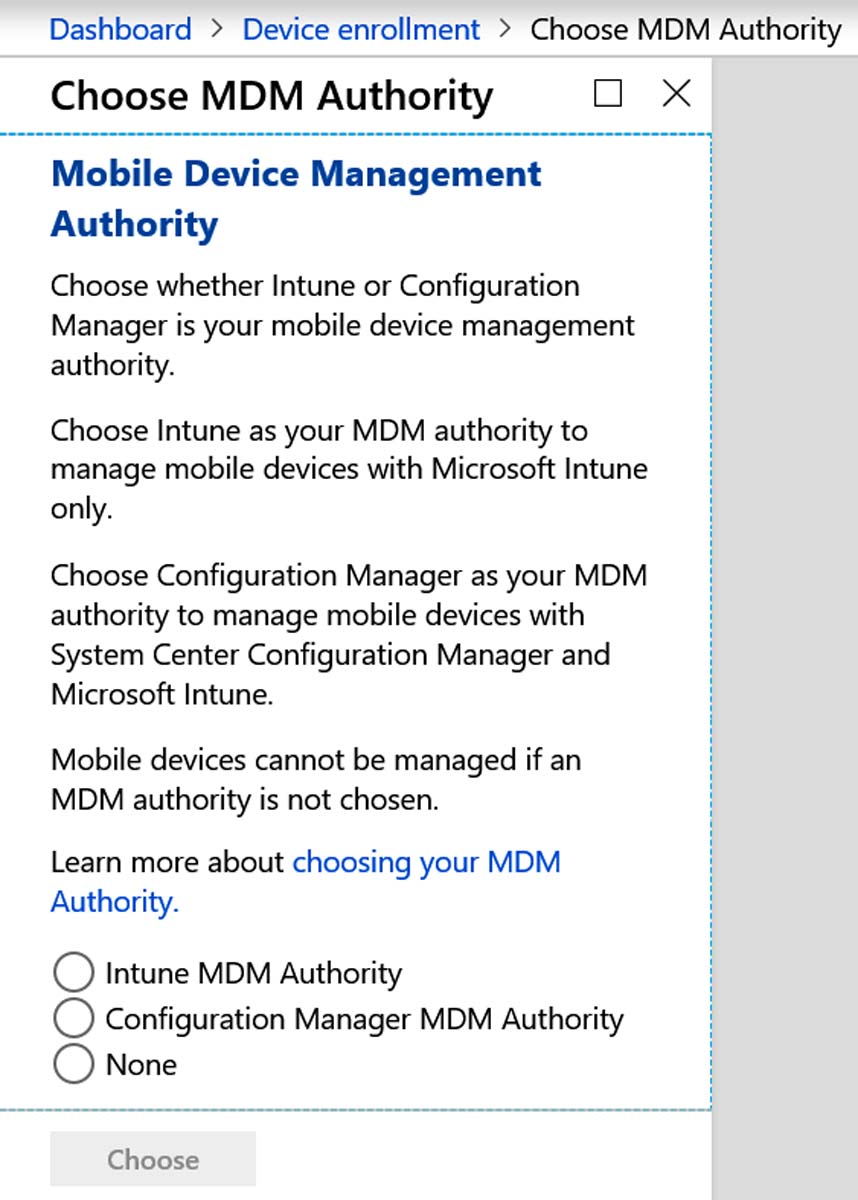Click the 'Mobile devices cannot be managed' paragraph
The image size is (858, 1200).
316,780
